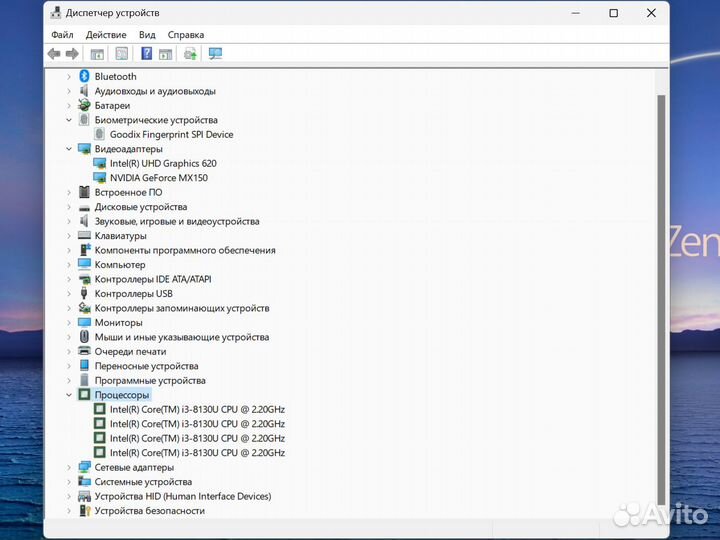Expand Устройства HID node
This screenshot has width=720, height=540.
(x=69, y=496)
